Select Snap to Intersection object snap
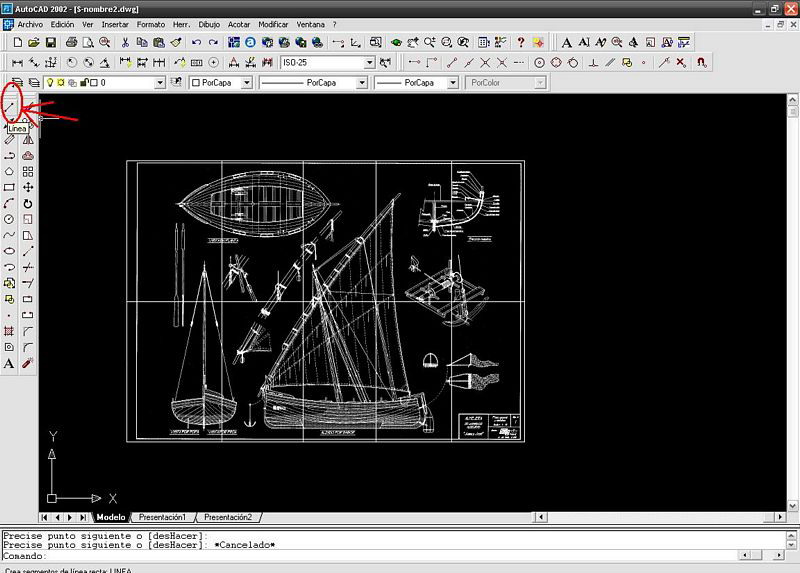The width and height of the screenshot is (800, 573). coord(485,63)
